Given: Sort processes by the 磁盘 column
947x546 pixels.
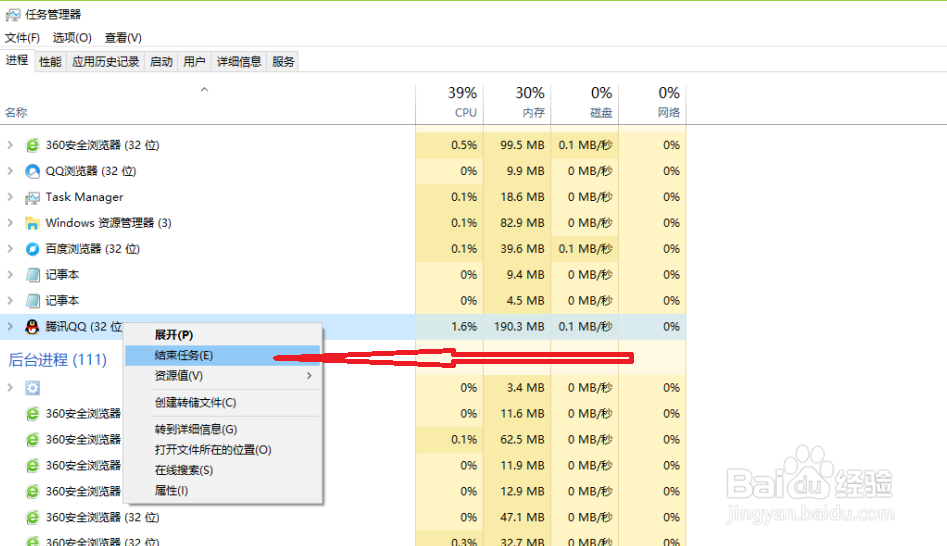Looking at the screenshot, I should [585, 104].
